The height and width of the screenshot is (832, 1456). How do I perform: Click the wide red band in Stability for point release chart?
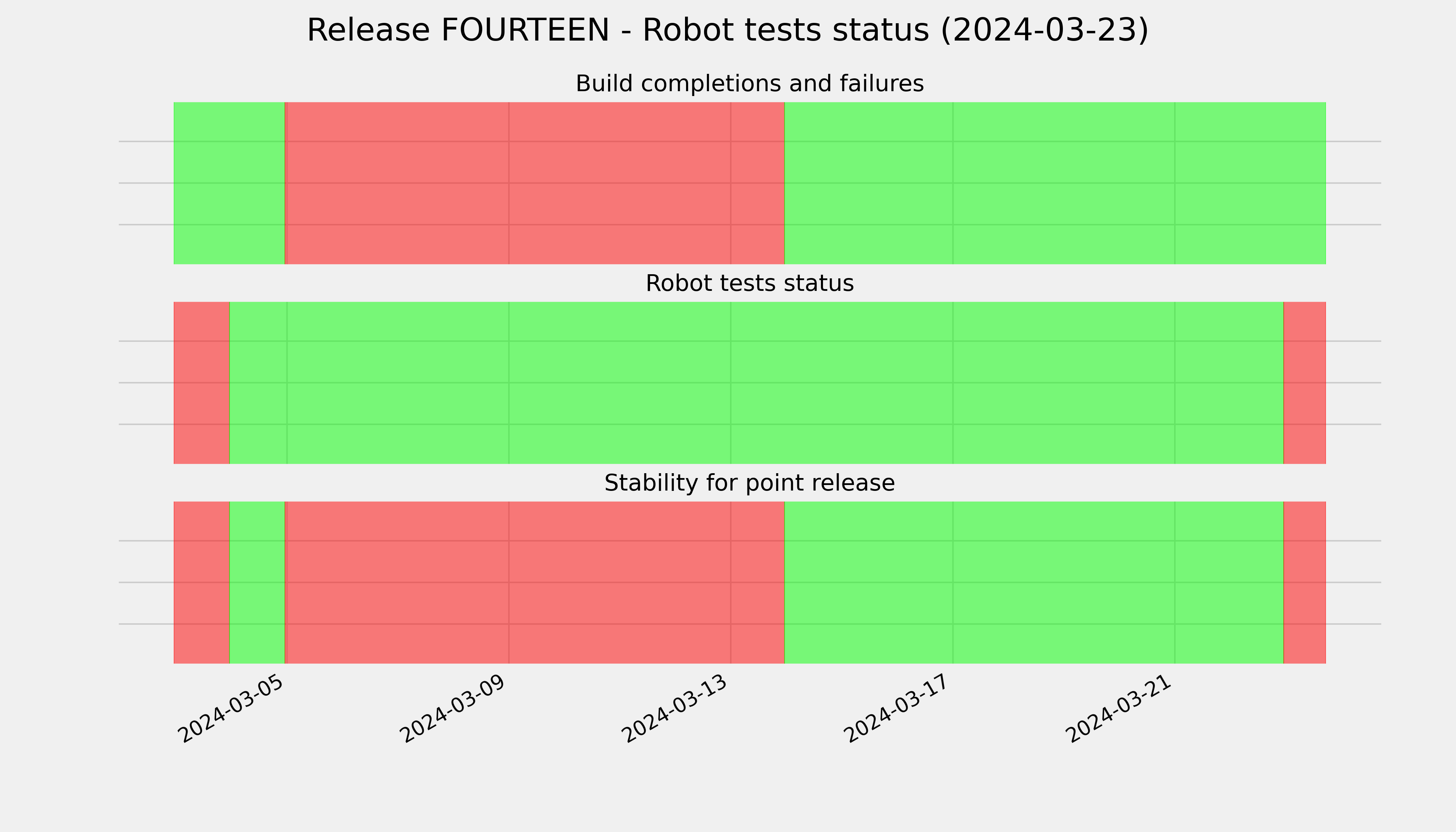click(534, 582)
